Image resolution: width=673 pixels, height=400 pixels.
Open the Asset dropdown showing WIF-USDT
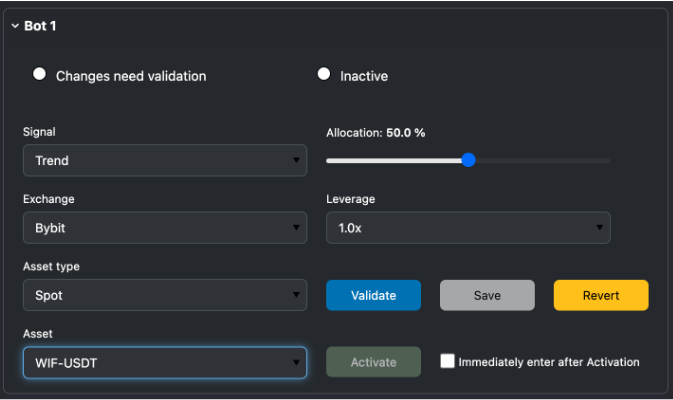(x=165, y=363)
